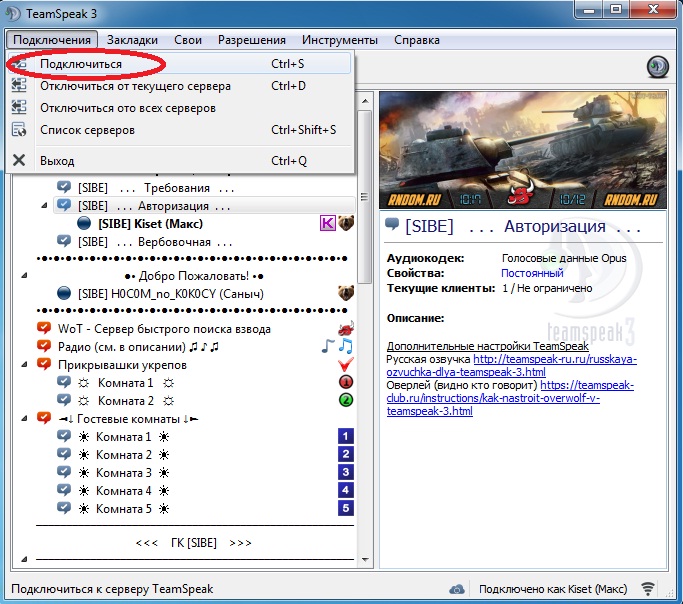Select Радио (см. в описании) channel
This screenshot has width=683, height=604.
139,347
